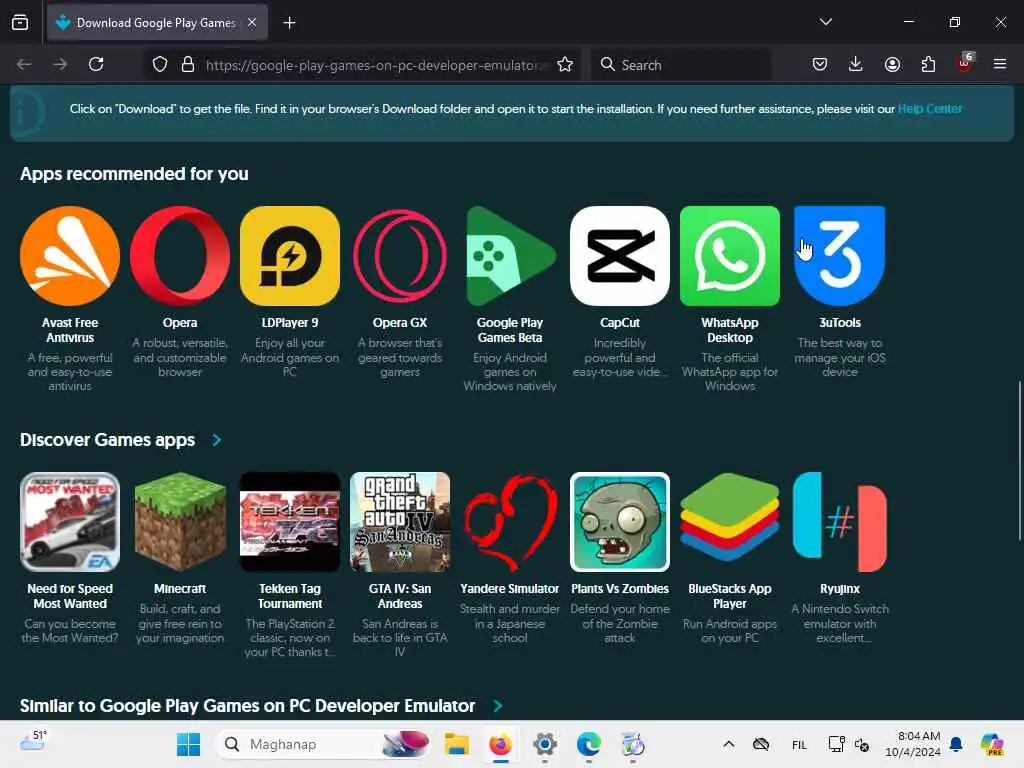
Task: Open the Opera browser icon
Action: click(x=180, y=256)
